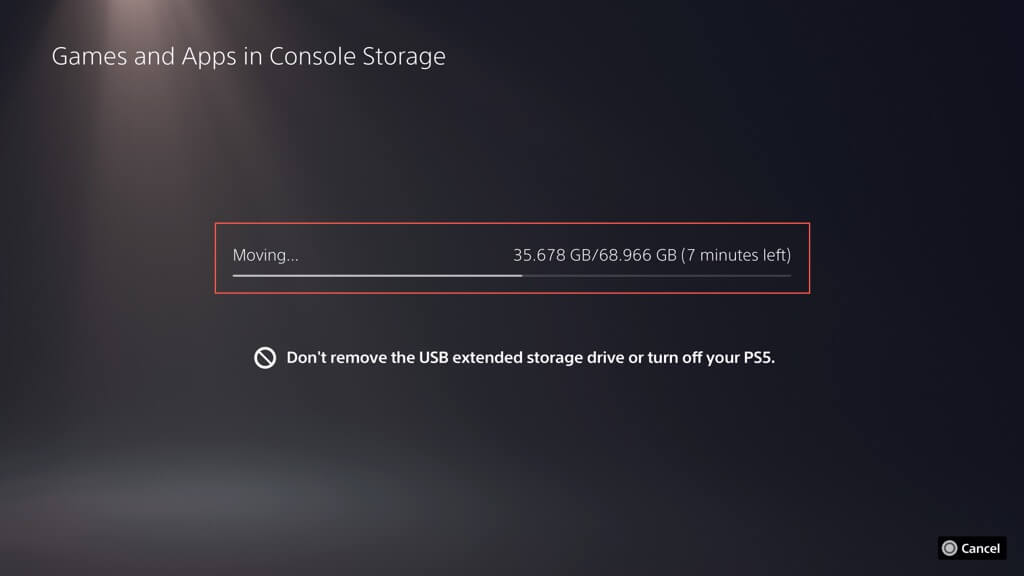Click the leading edge of the progress fill
The width and height of the screenshot is (1024, 576).
[520, 275]
